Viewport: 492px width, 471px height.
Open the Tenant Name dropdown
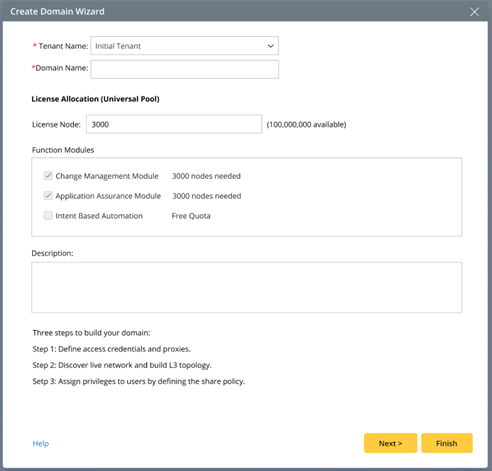pos(184,46)
